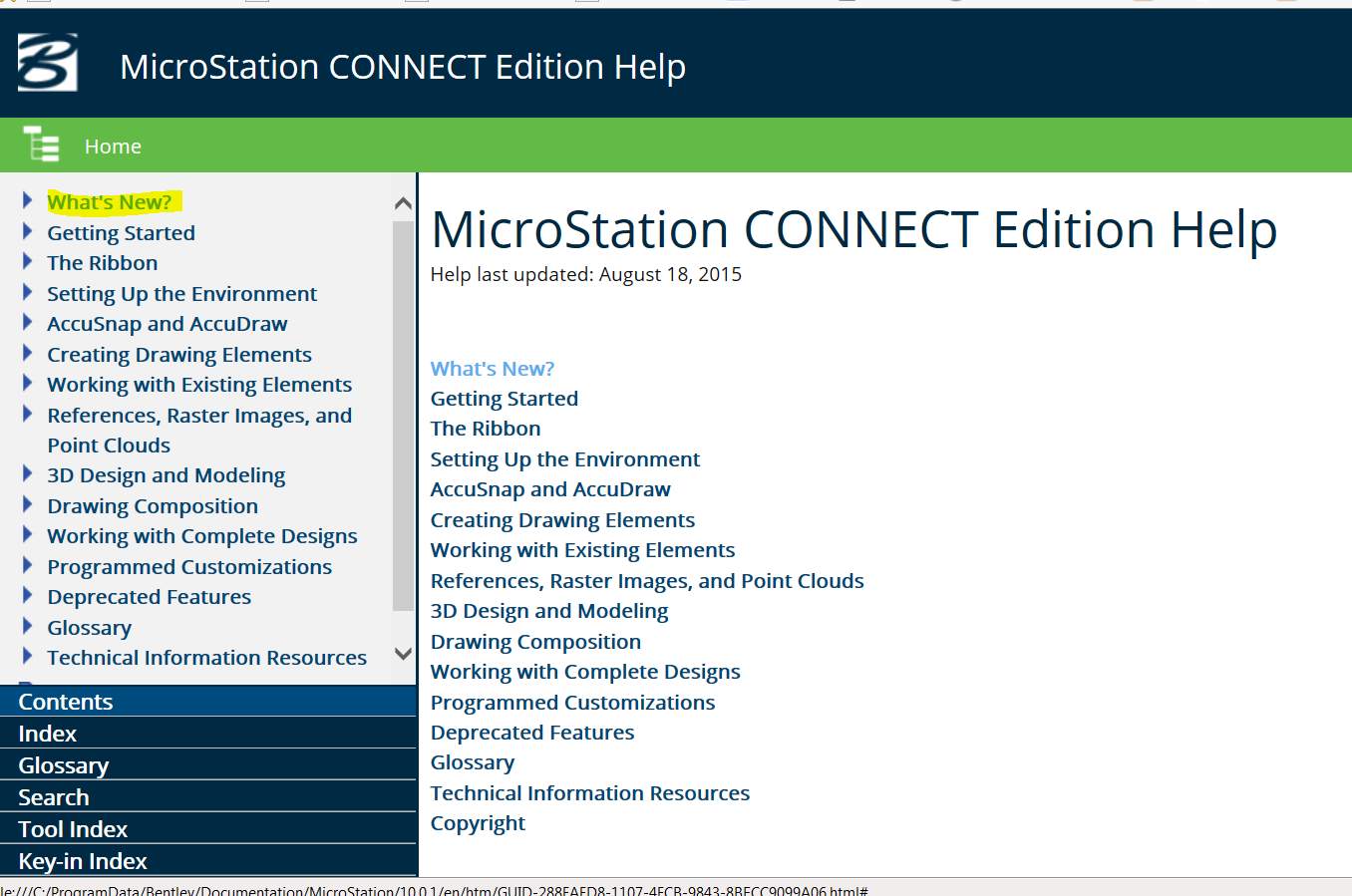Expand Technical Information Resources tree arrow
1352x896 pixels.
click(28, 656)
